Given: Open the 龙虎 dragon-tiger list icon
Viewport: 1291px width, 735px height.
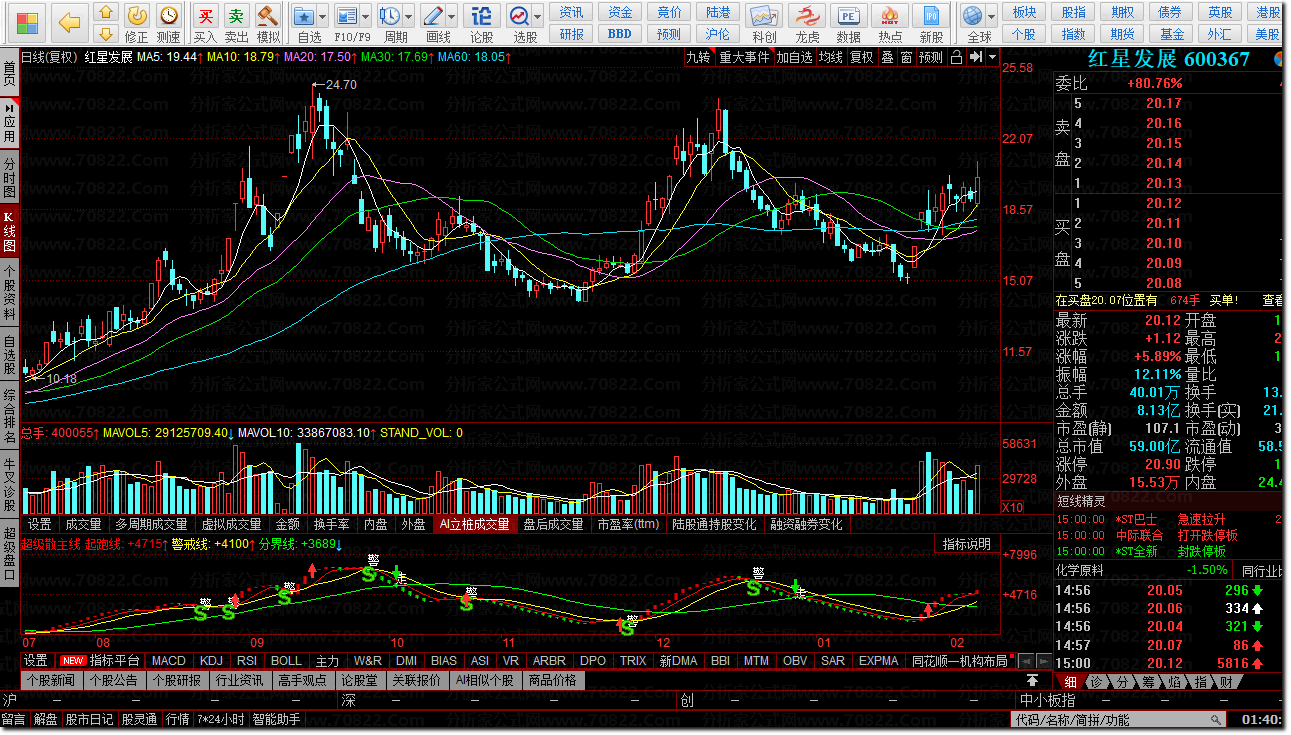Looking at the screenshot, I should [807, 15].
